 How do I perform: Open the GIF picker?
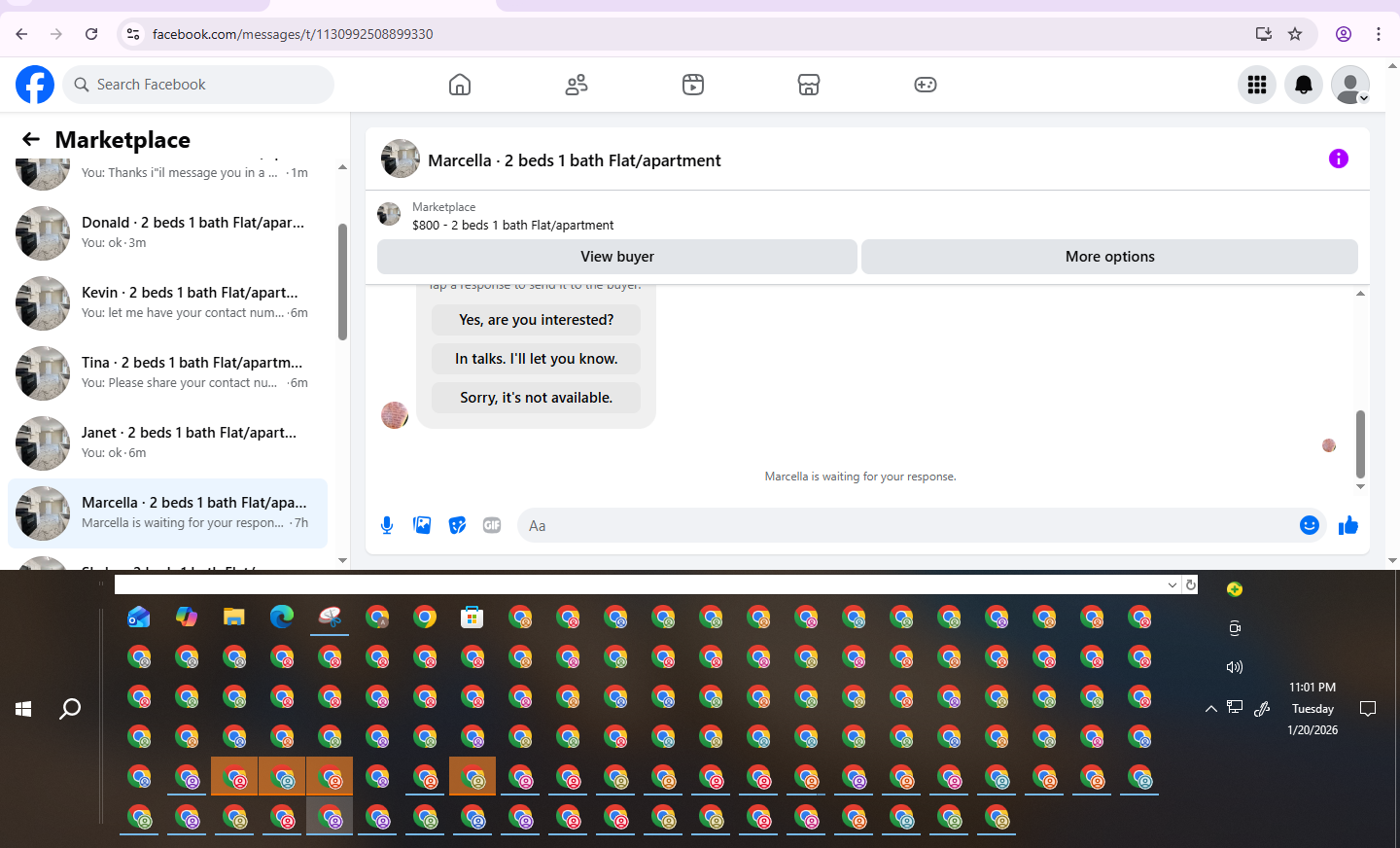pyautogui.click(x=492, y=525)
